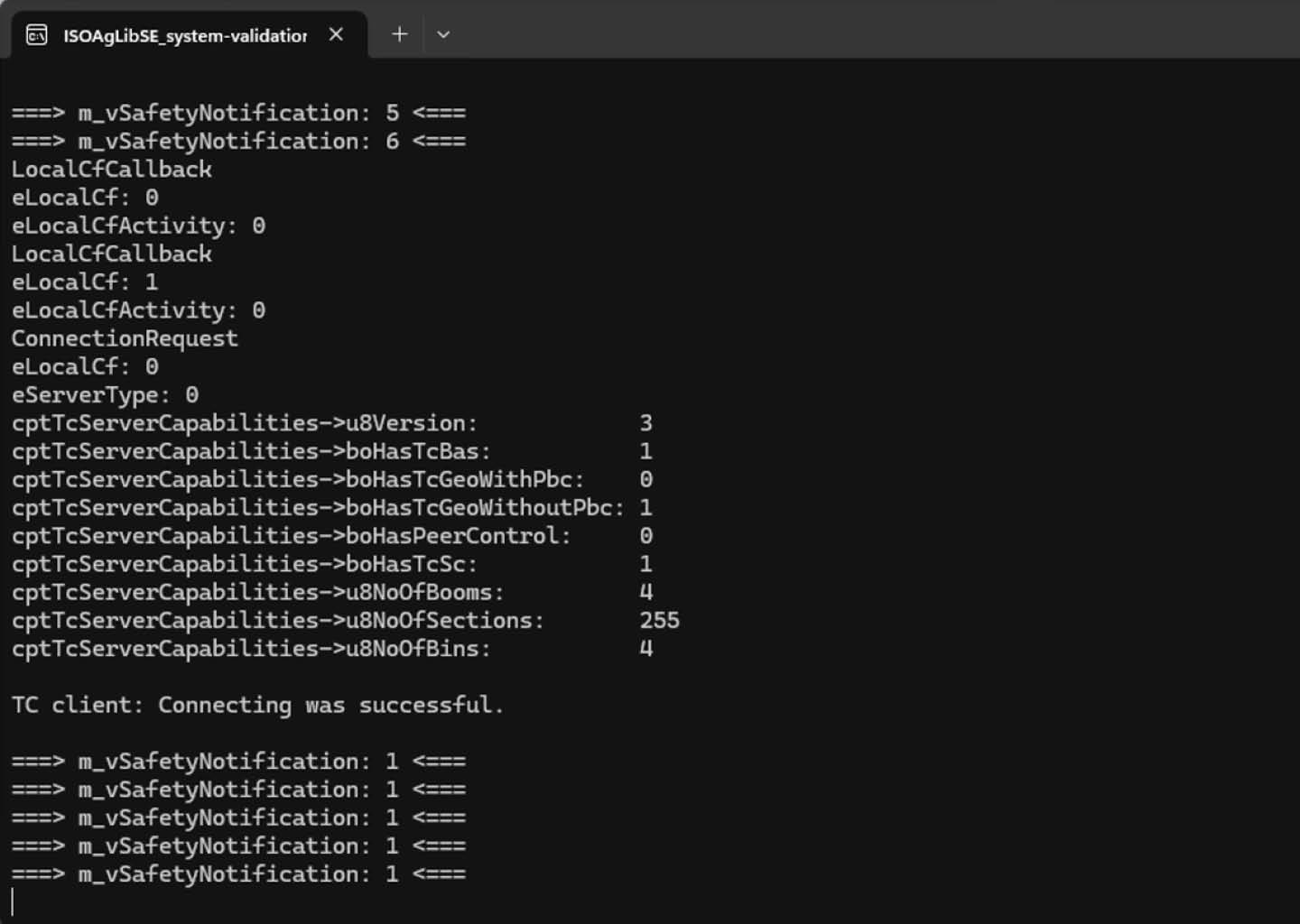
Task: Click the first LocalCfCallback line
Action: (x=111, y=169)
